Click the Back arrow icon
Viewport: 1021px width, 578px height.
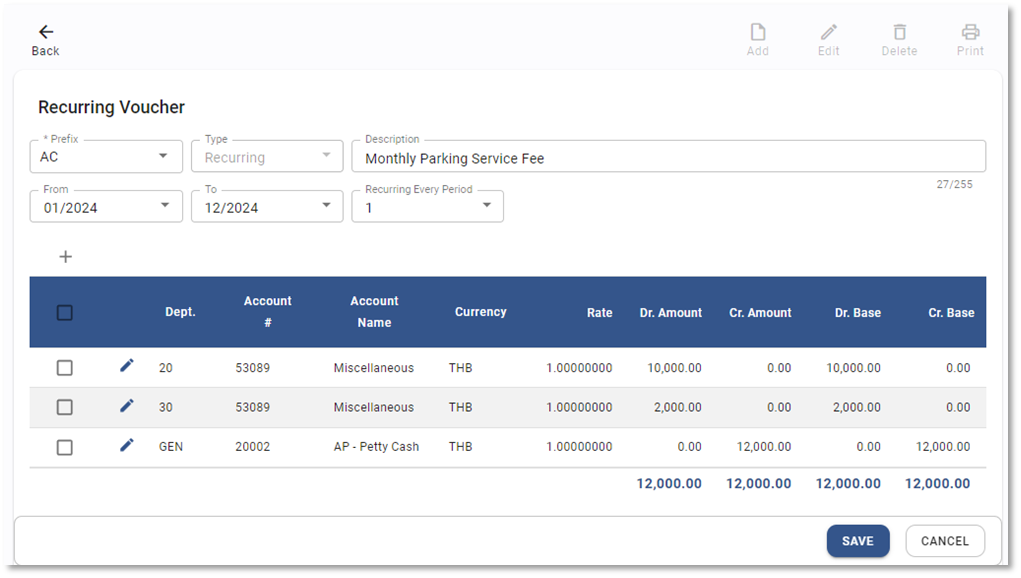coord(45,32)
